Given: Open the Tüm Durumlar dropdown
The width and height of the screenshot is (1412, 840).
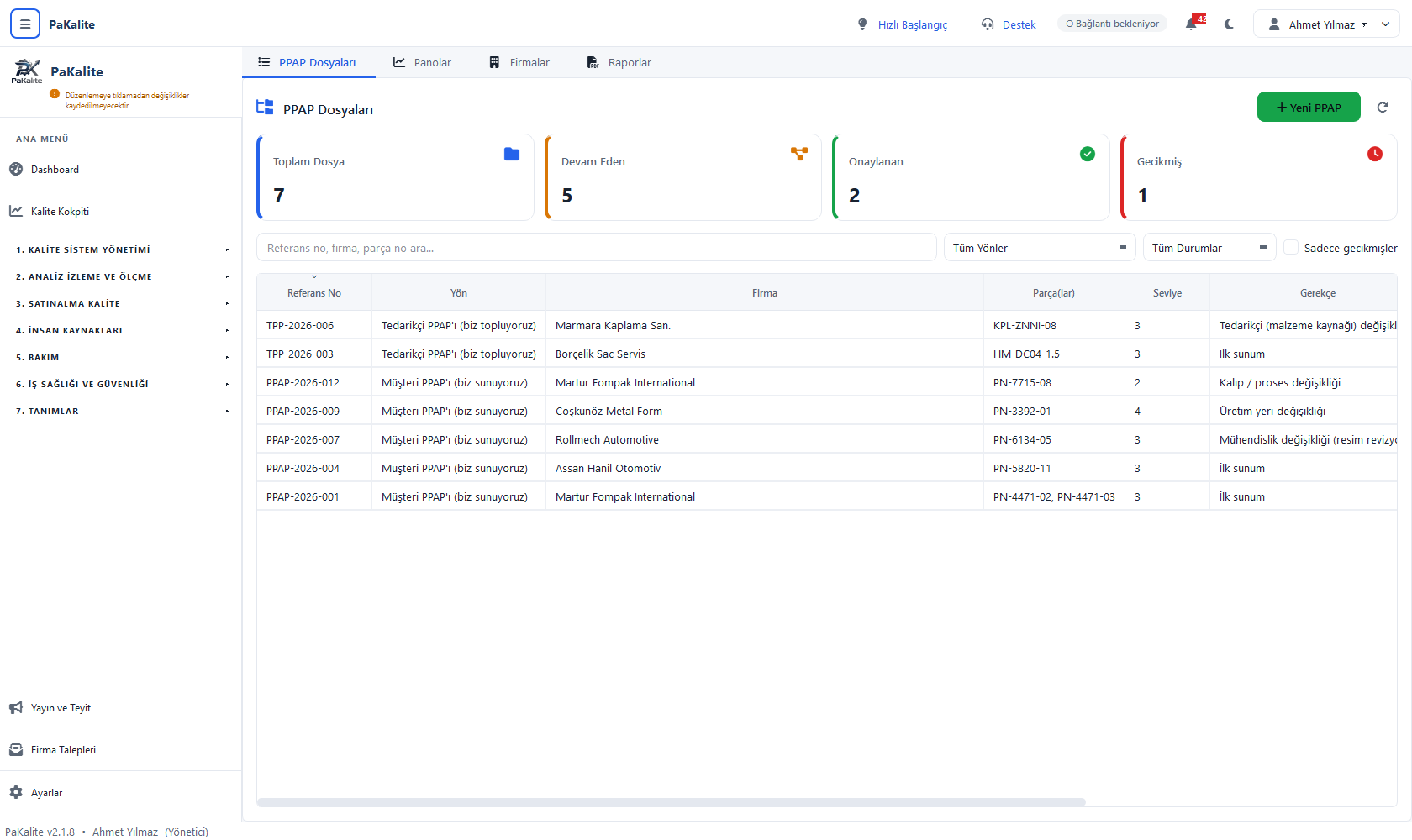Looking at the screenshot, I should 1209,248.
